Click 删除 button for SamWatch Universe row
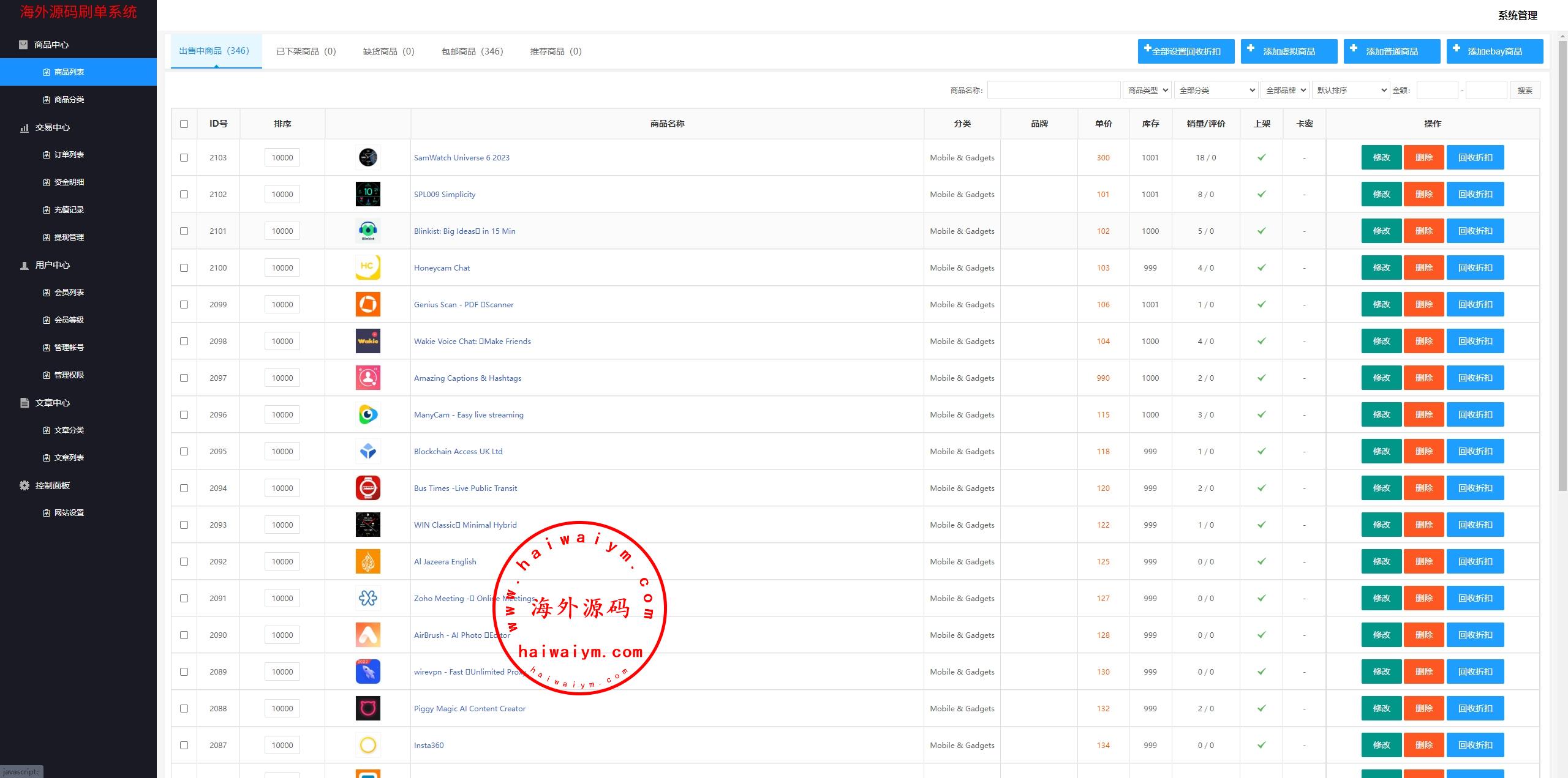 point(1423,157)
